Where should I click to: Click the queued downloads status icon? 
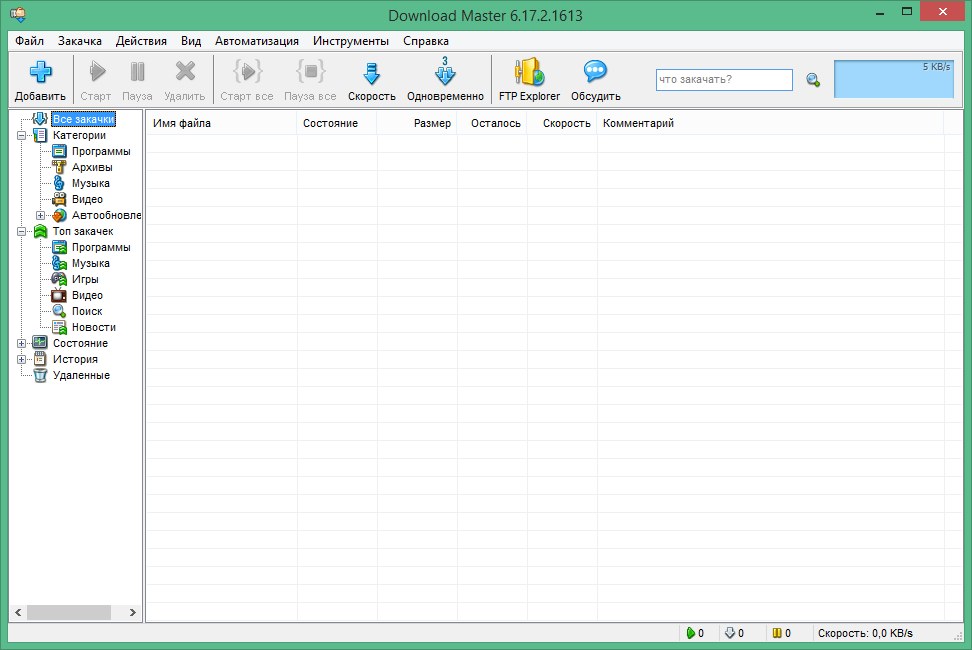(730, 633)
